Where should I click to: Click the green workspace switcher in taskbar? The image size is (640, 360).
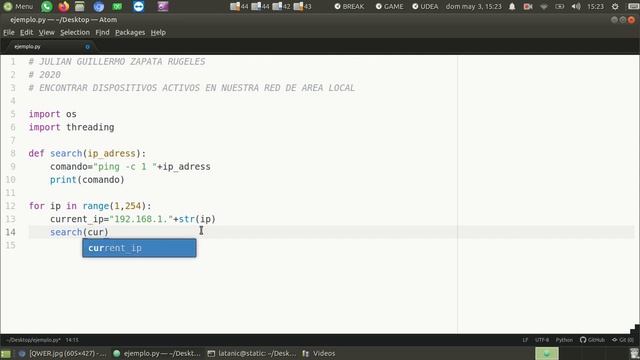coord(547,353)
